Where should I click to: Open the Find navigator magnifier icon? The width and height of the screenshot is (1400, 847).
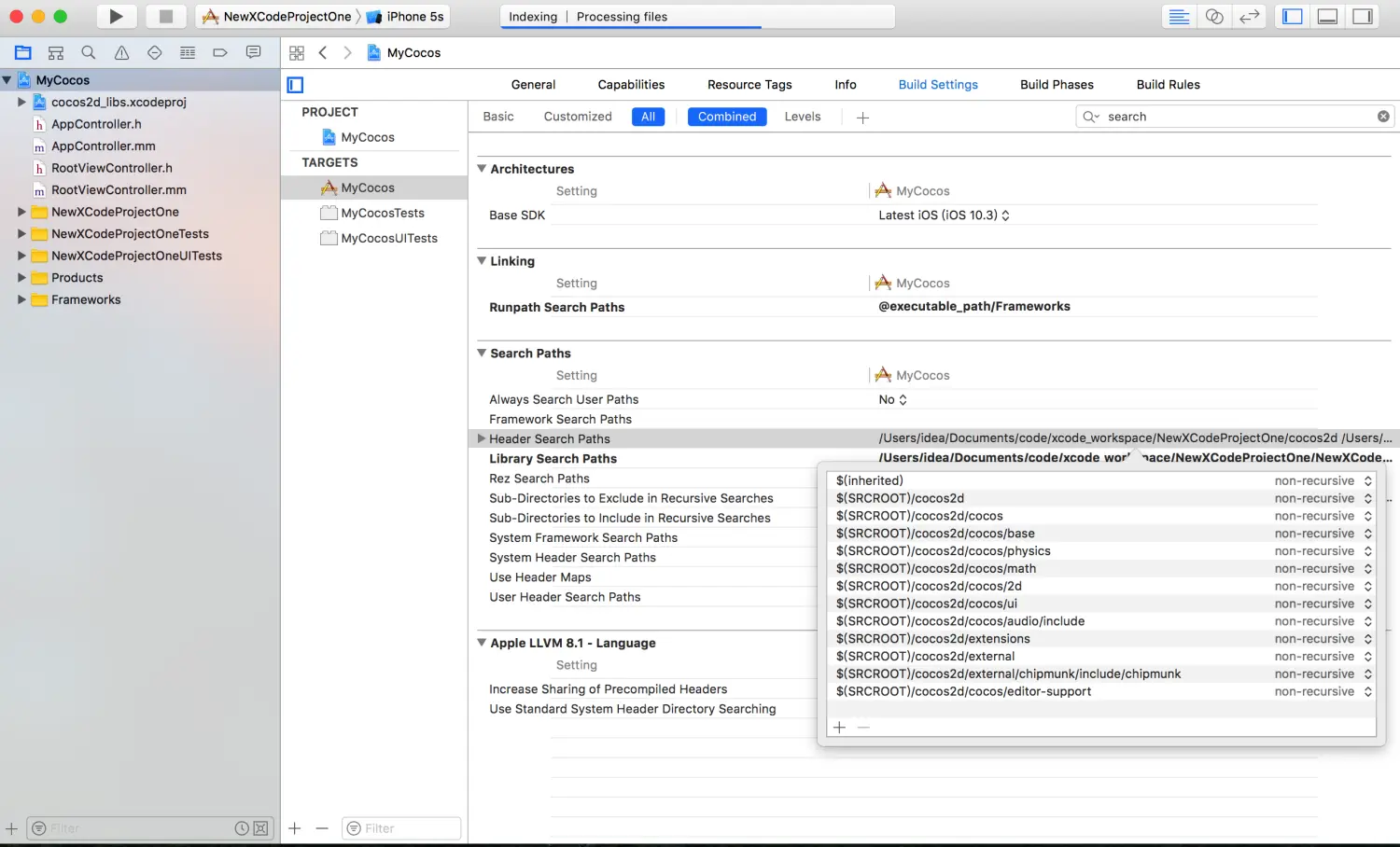(x=89, y=53)
